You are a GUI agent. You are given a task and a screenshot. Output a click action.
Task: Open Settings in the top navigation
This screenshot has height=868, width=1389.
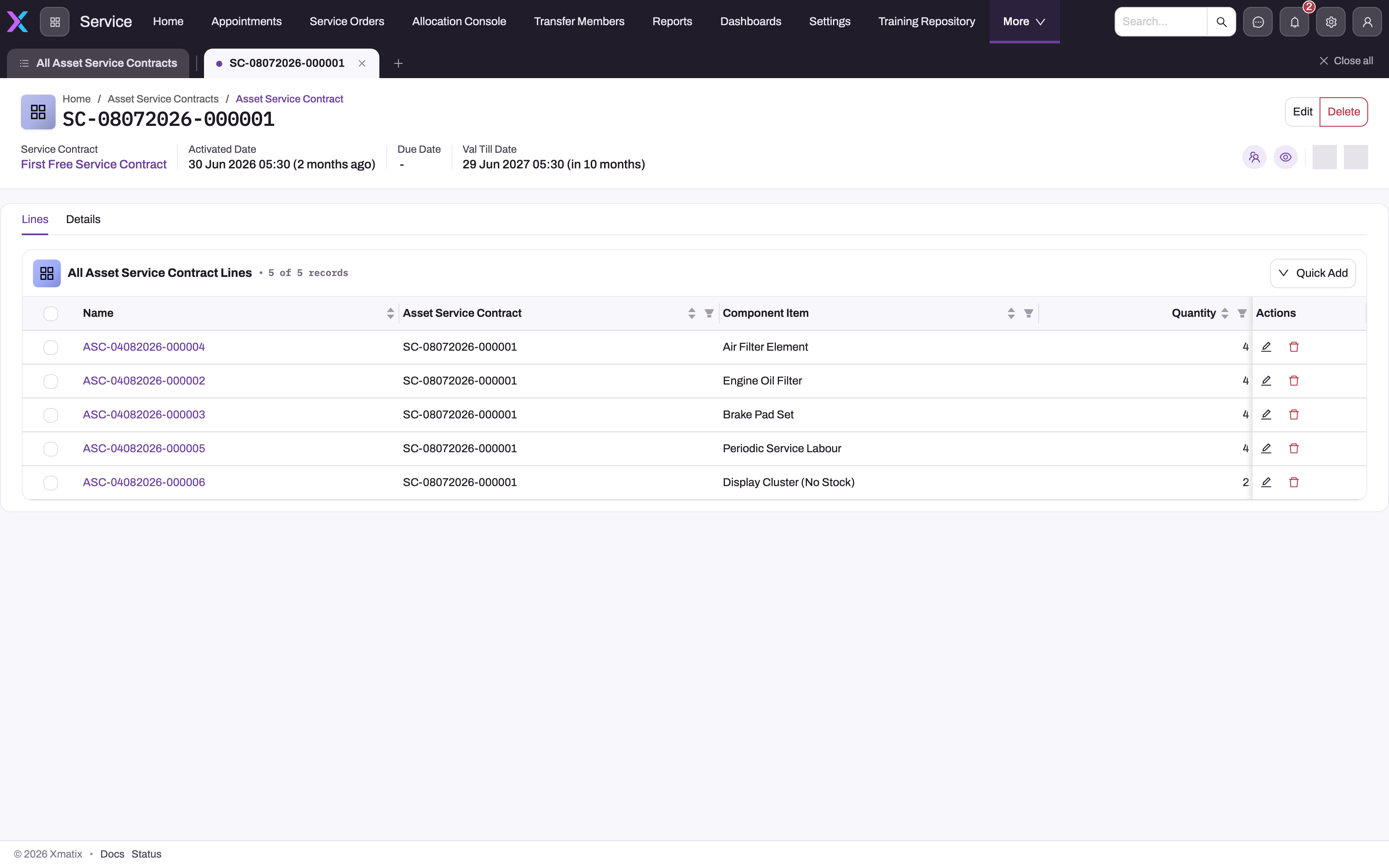(x=829, y=22)
